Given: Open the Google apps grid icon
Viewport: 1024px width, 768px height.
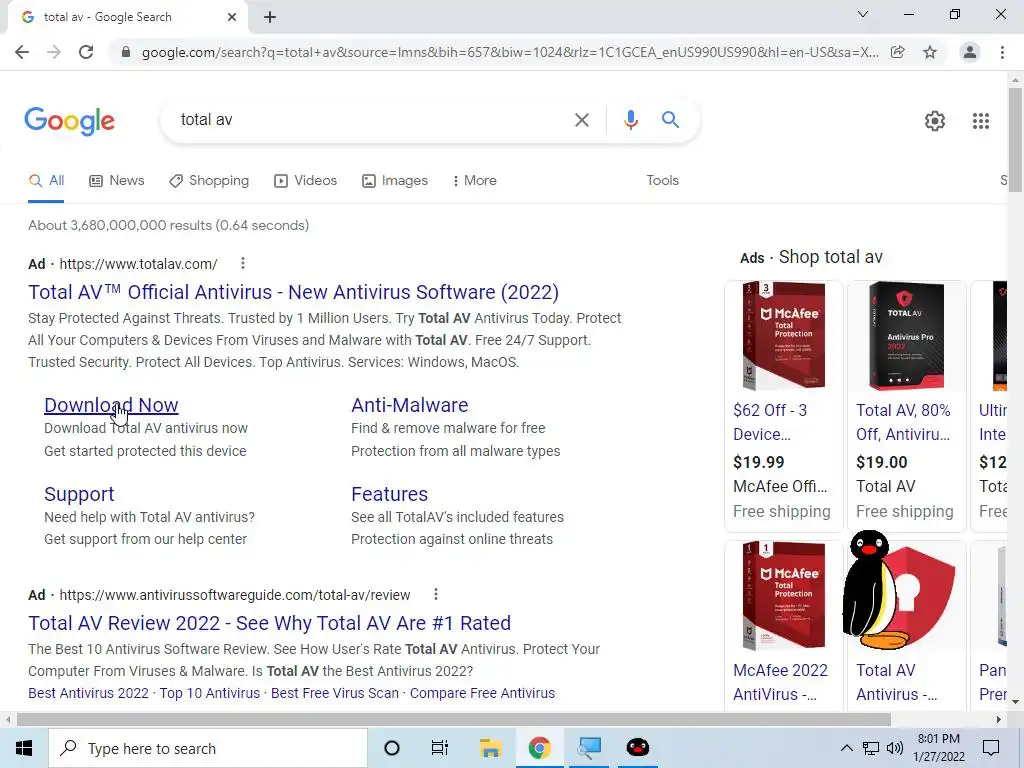Looking at the screenshot, I should [x=980, y=121].
